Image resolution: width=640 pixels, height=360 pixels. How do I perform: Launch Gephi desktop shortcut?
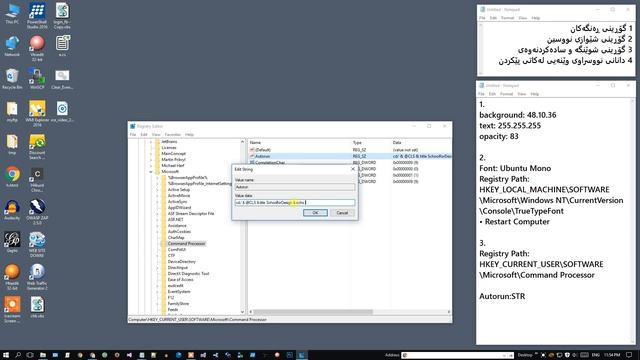tap(12, 242)
